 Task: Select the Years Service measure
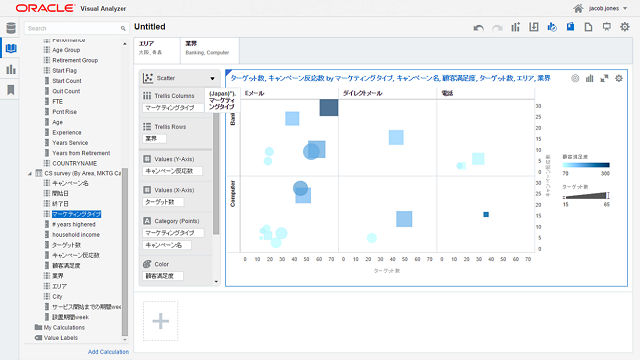[x=70, y=143]
